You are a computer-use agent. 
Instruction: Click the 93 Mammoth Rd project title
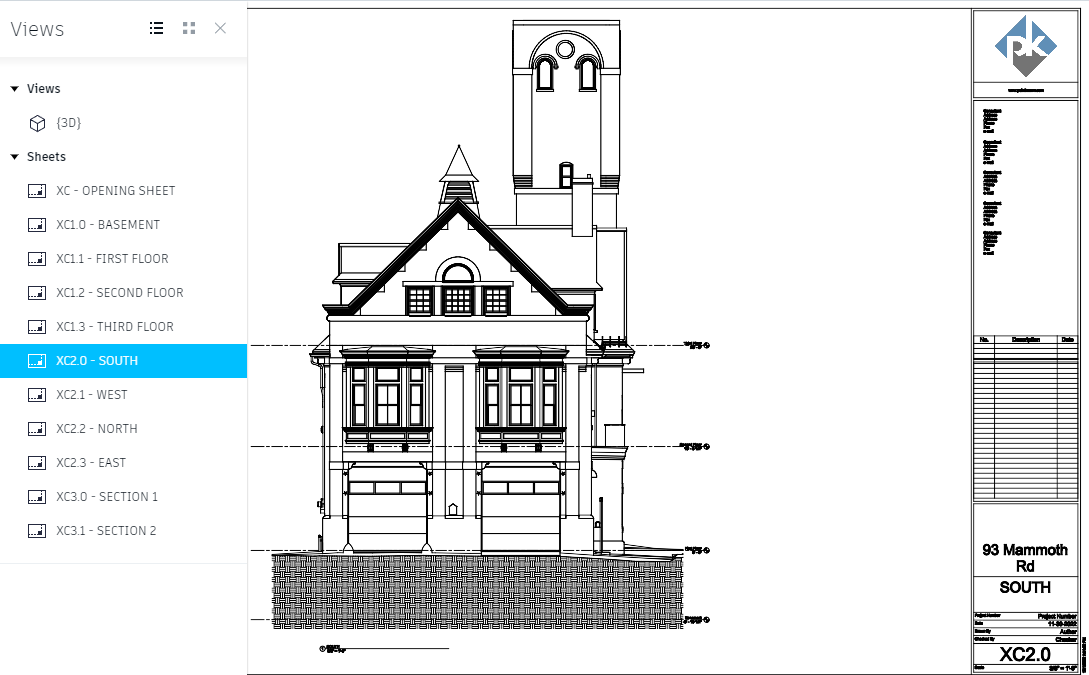click(1025, 558)
